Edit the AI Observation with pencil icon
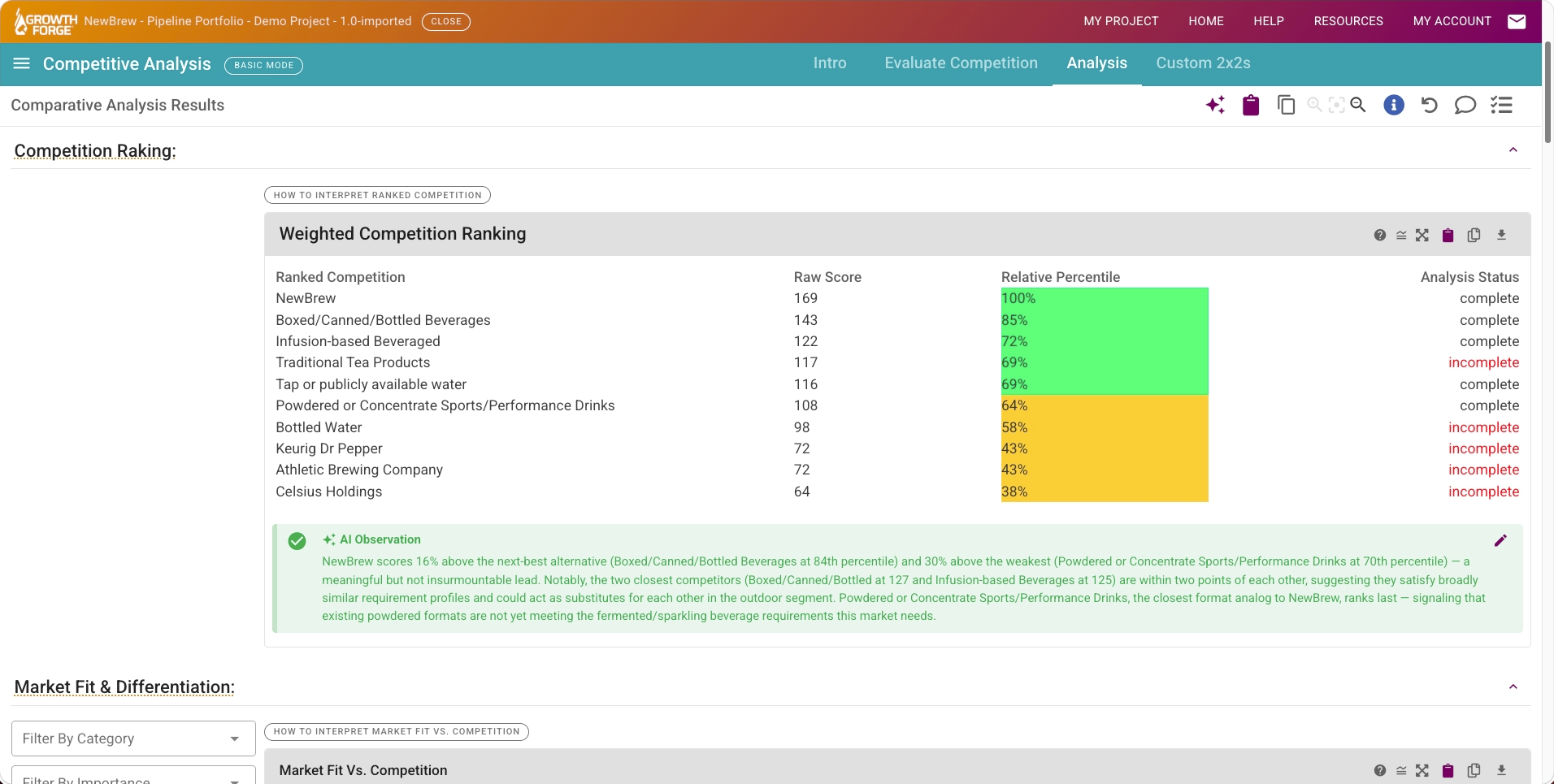The image size is (1554, 784). point(1500,540)
